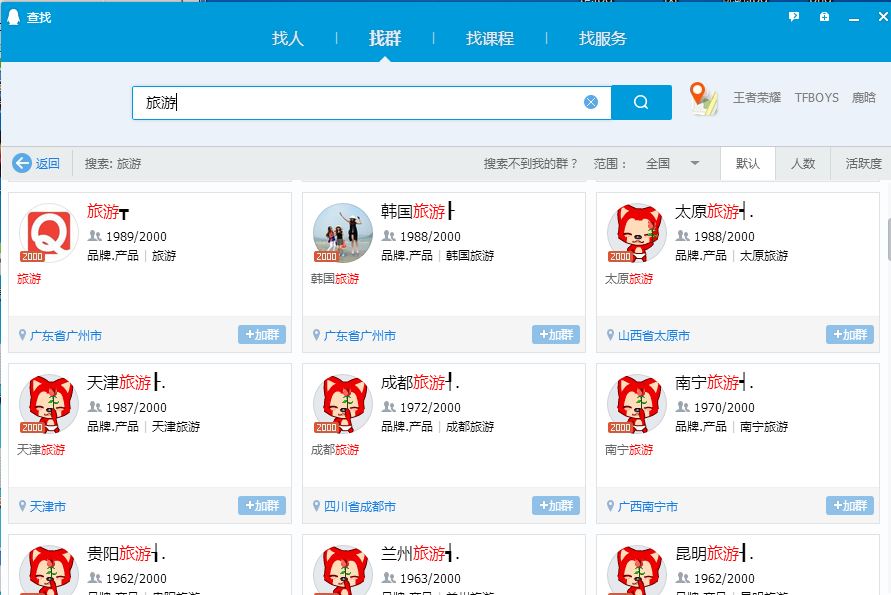Viewport: 891px width, 595px height.
Task: Open the 韩国旅游 group photo avatar
Action: coord(343,233)
